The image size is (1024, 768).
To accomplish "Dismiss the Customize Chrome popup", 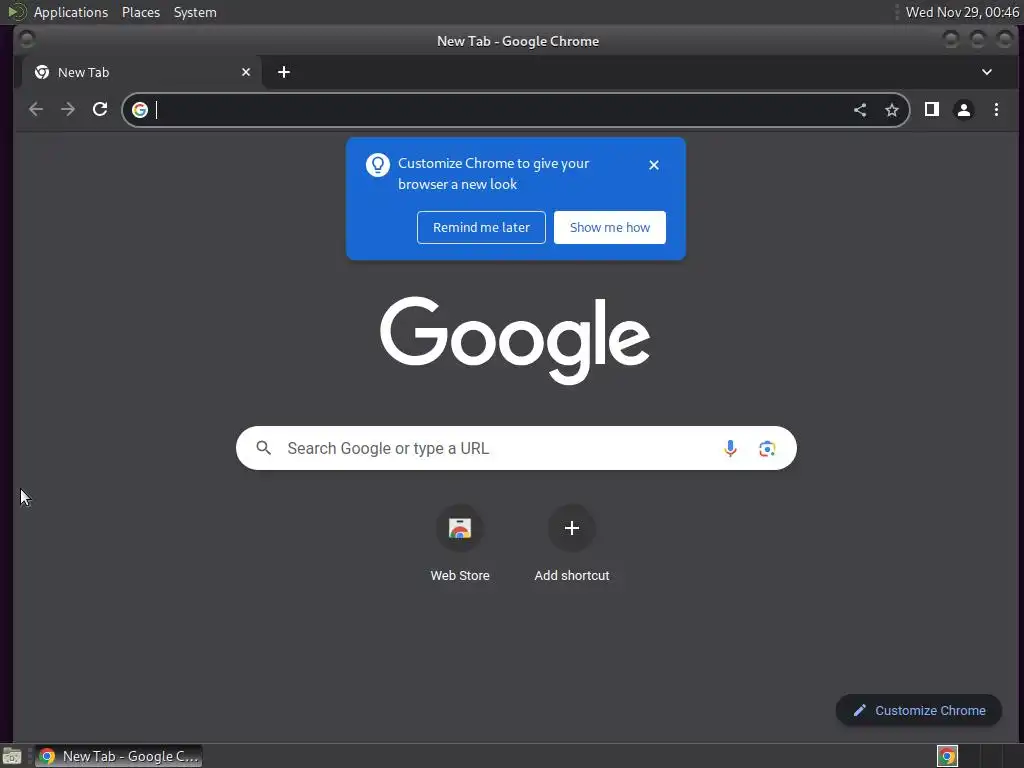I will (x=654, y=165).
